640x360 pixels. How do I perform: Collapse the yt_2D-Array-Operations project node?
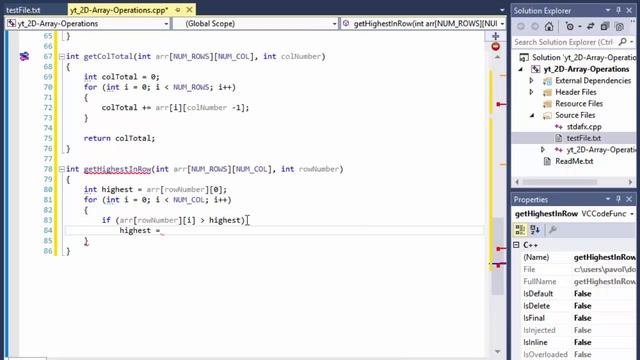[521, 69]
